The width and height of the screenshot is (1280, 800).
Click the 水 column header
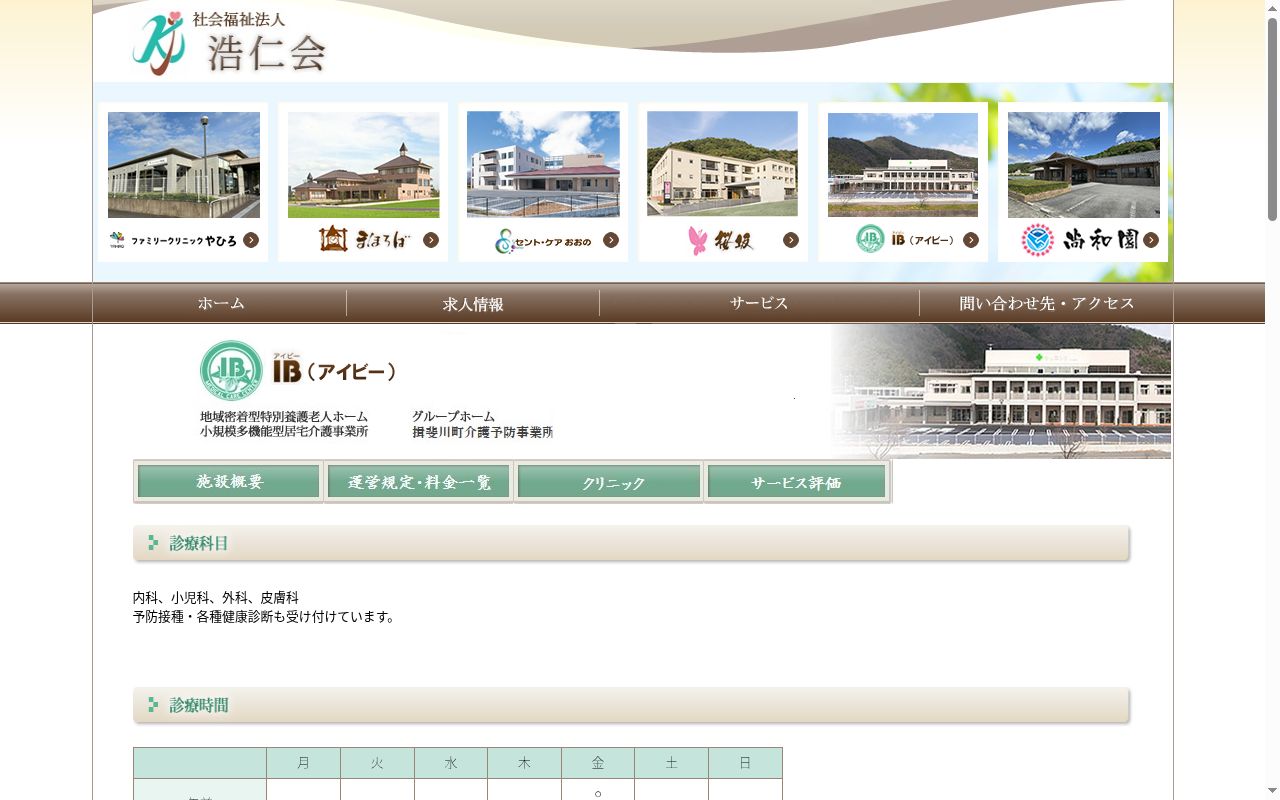(451, 763)
